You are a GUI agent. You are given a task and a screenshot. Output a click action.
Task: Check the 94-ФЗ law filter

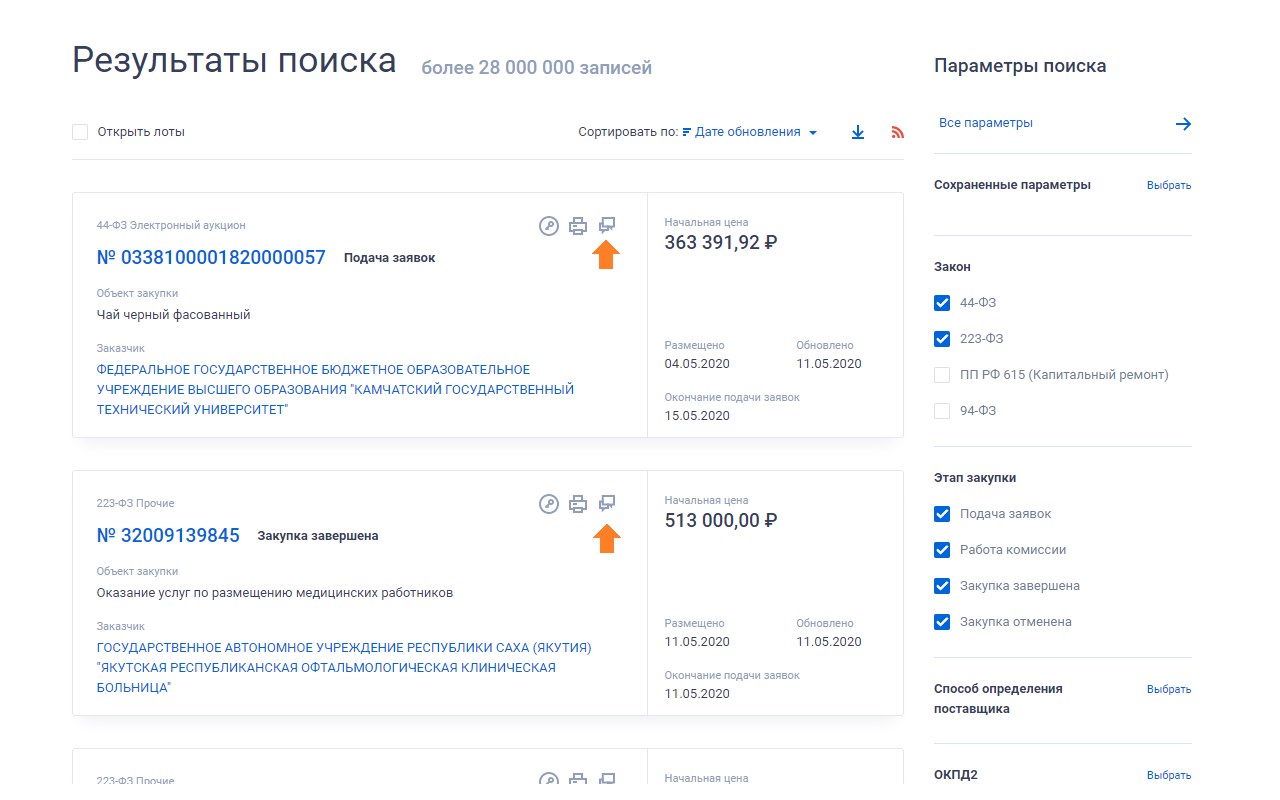pos(941,411)
